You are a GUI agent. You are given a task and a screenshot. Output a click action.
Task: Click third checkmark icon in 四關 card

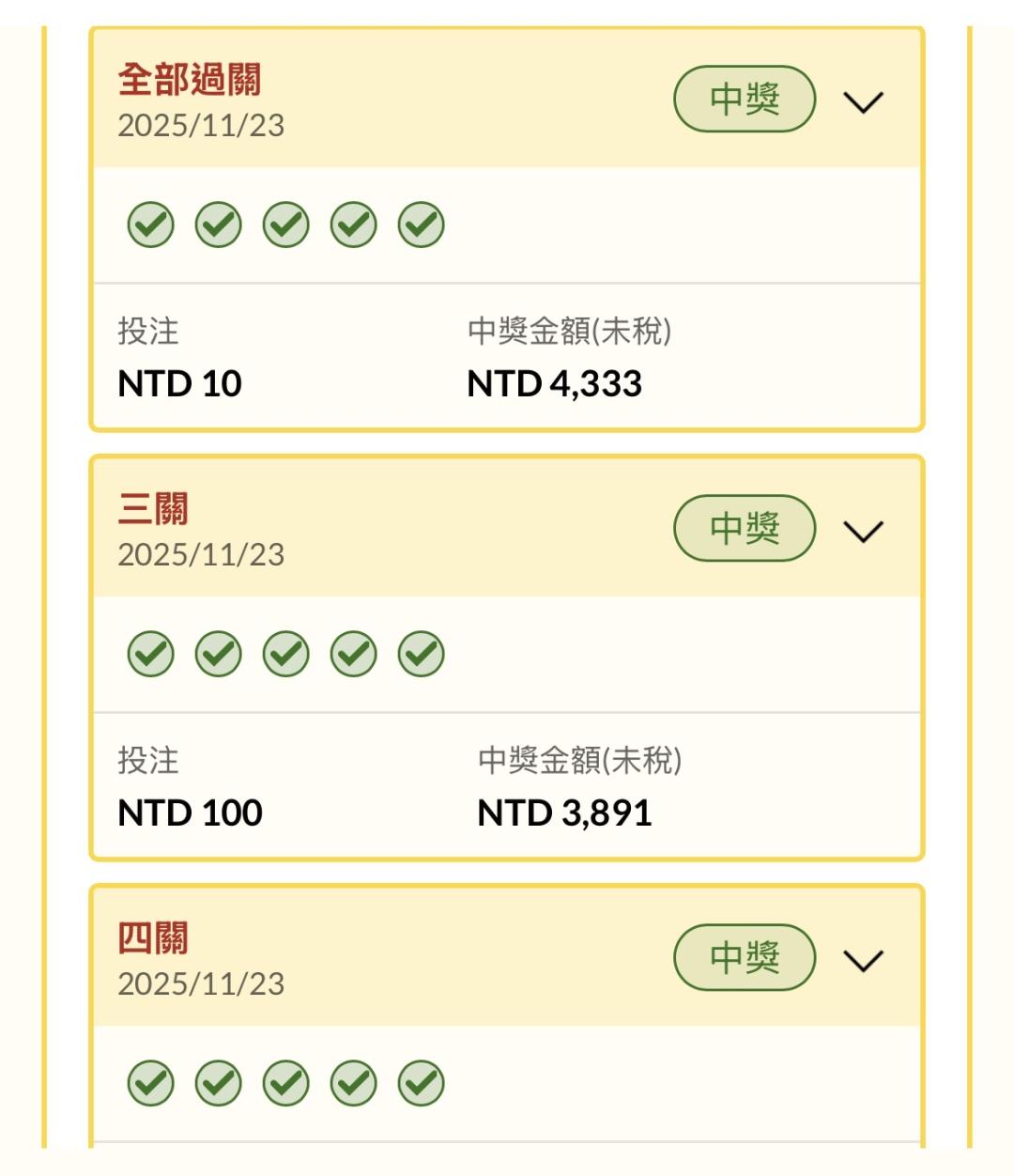coord(286,1083)
